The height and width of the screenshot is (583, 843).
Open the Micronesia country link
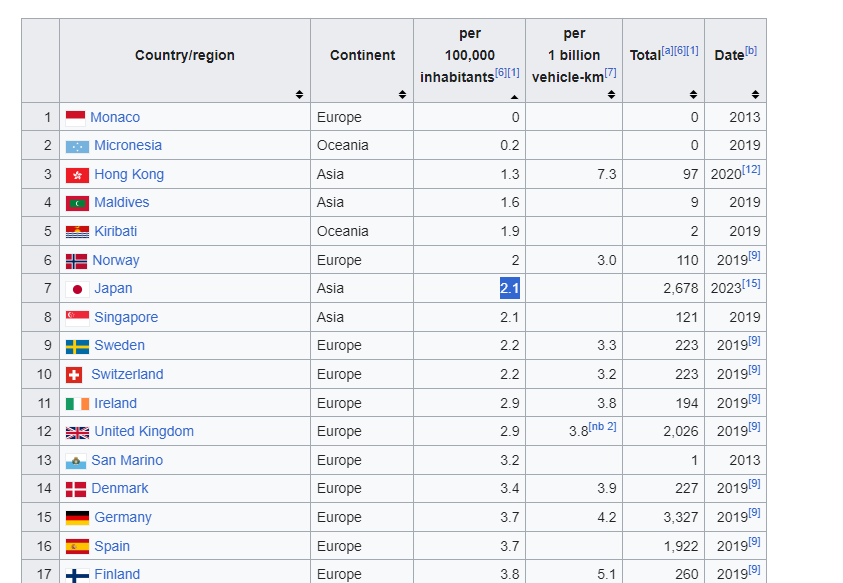point(128,145)
